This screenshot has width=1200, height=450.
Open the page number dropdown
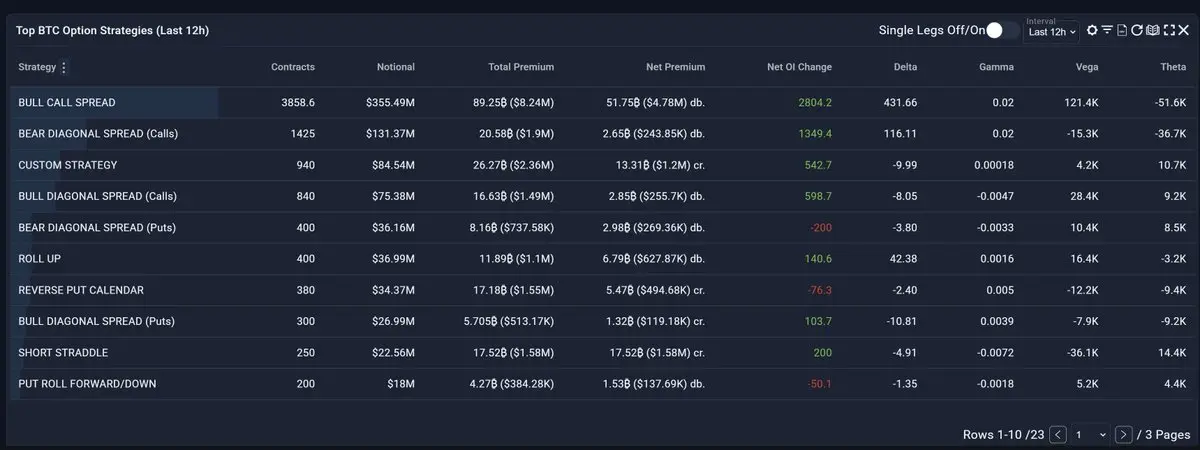[1090, 435]
